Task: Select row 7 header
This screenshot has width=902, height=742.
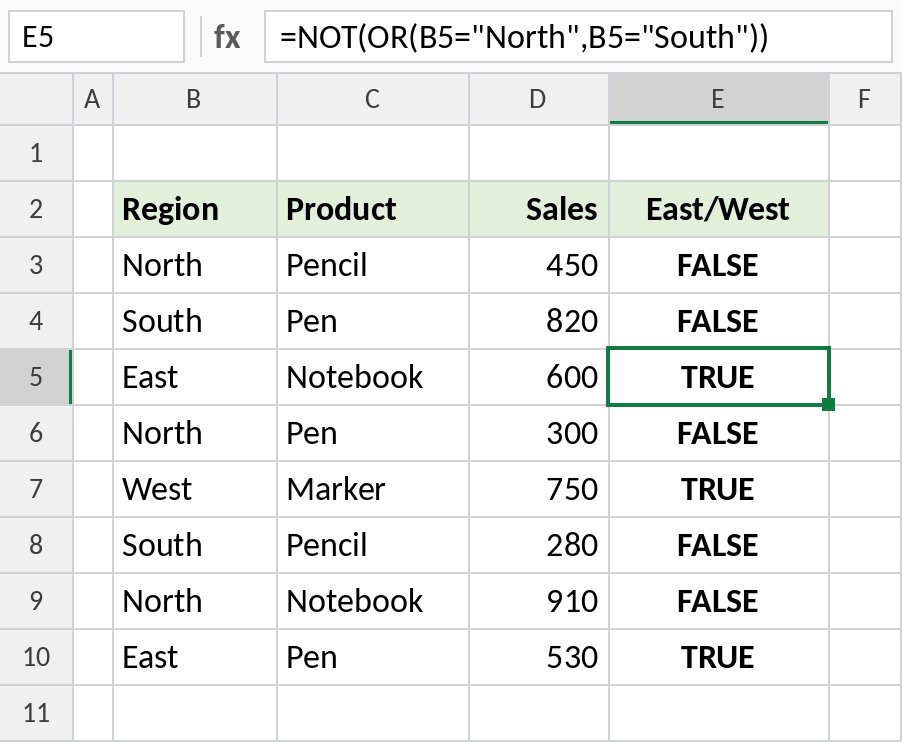Action: 36,489
